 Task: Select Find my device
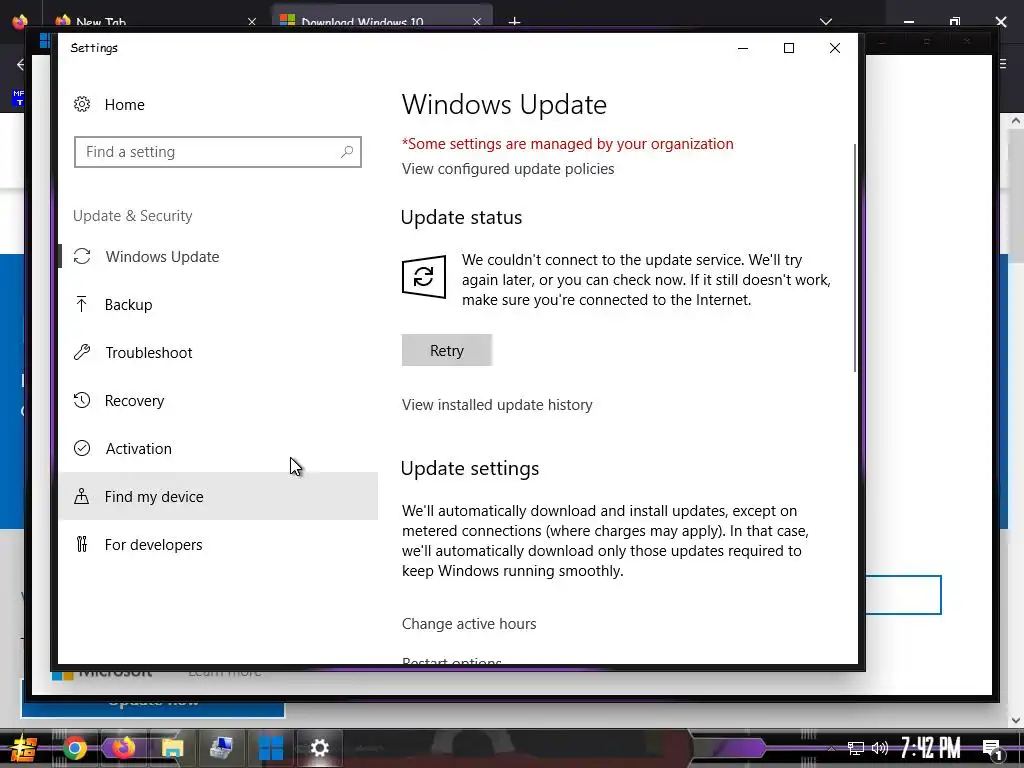[x=218, y=496]
